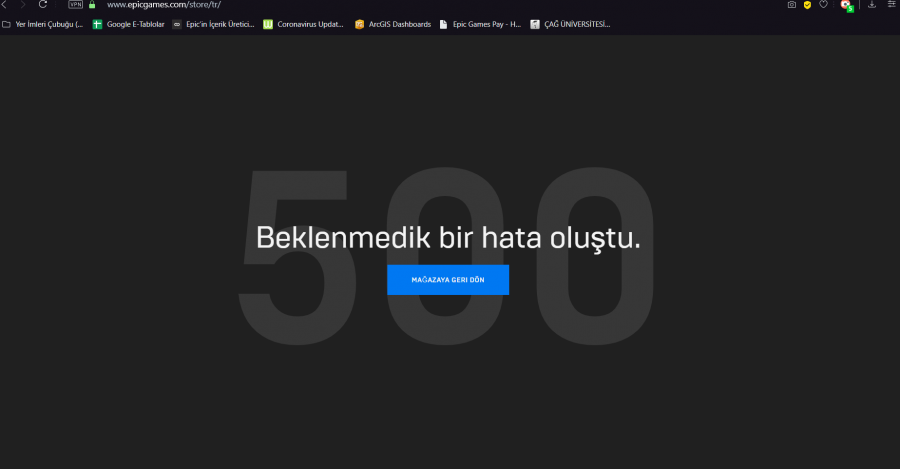This screenshot has width=900, height=469.
Task: Go back to the previous page
Action: pos(3,5)
